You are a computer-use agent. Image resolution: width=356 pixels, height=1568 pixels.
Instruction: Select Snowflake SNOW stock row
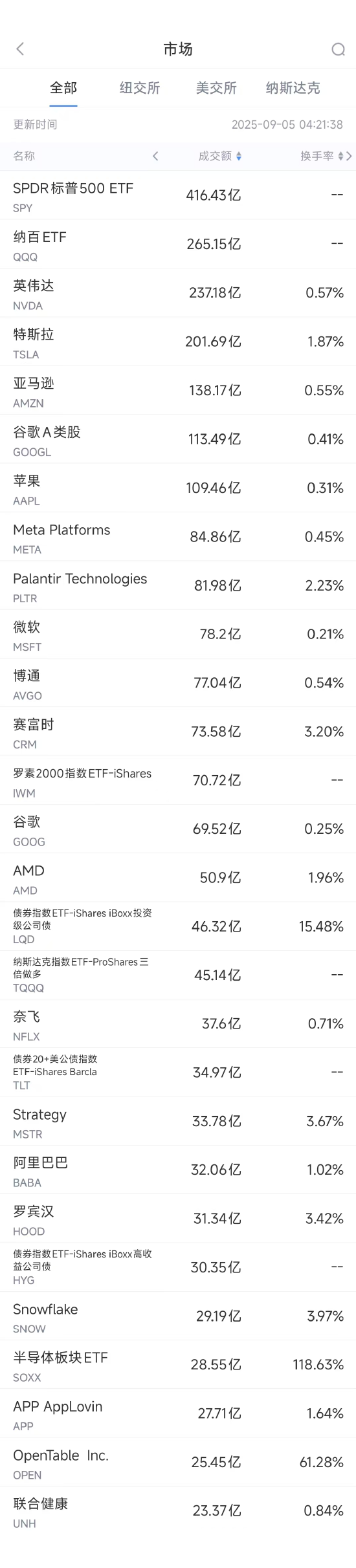[178, 1316]
